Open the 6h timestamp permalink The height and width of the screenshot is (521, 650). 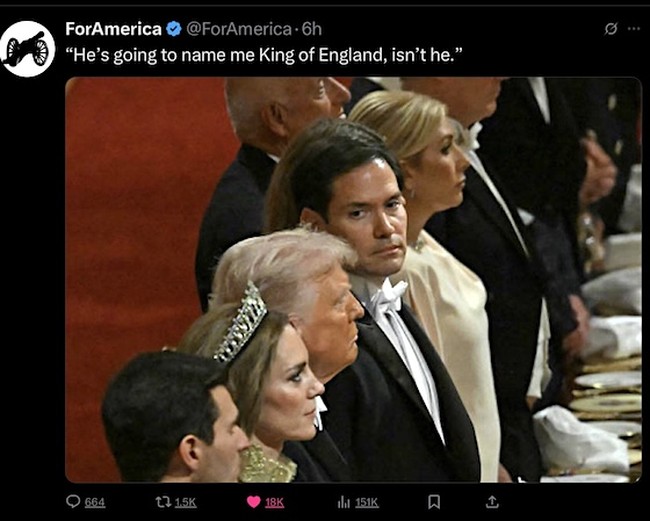312,29
